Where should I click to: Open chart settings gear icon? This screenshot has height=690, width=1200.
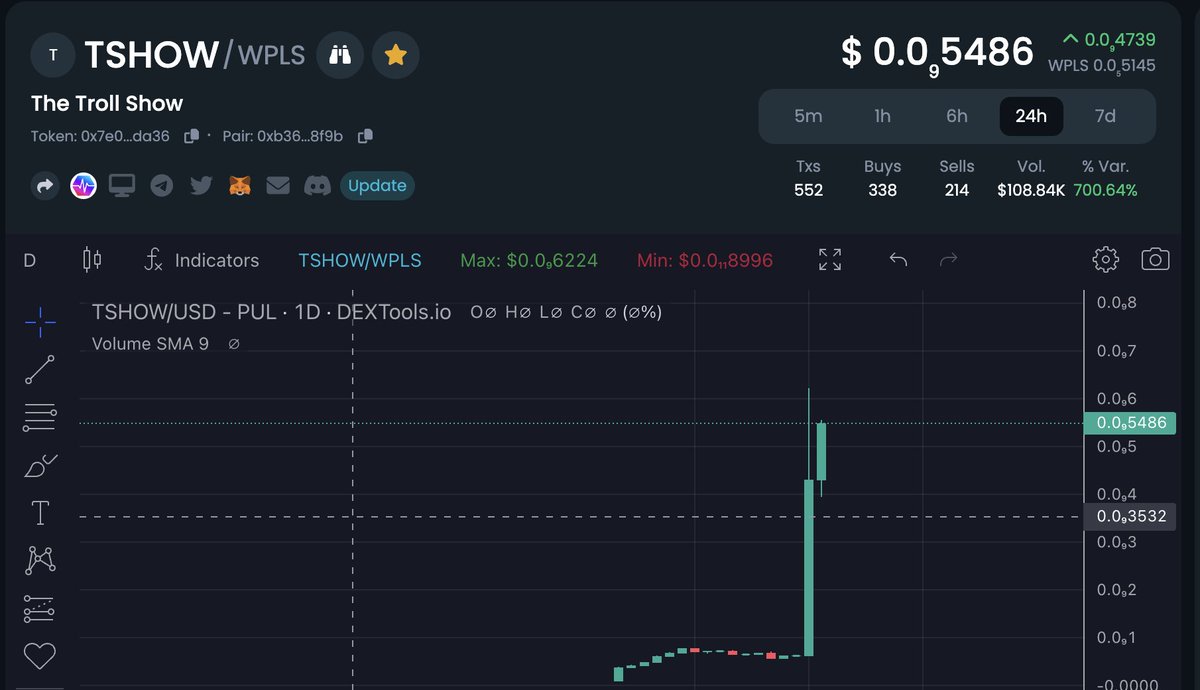[x=1105, y=260]
